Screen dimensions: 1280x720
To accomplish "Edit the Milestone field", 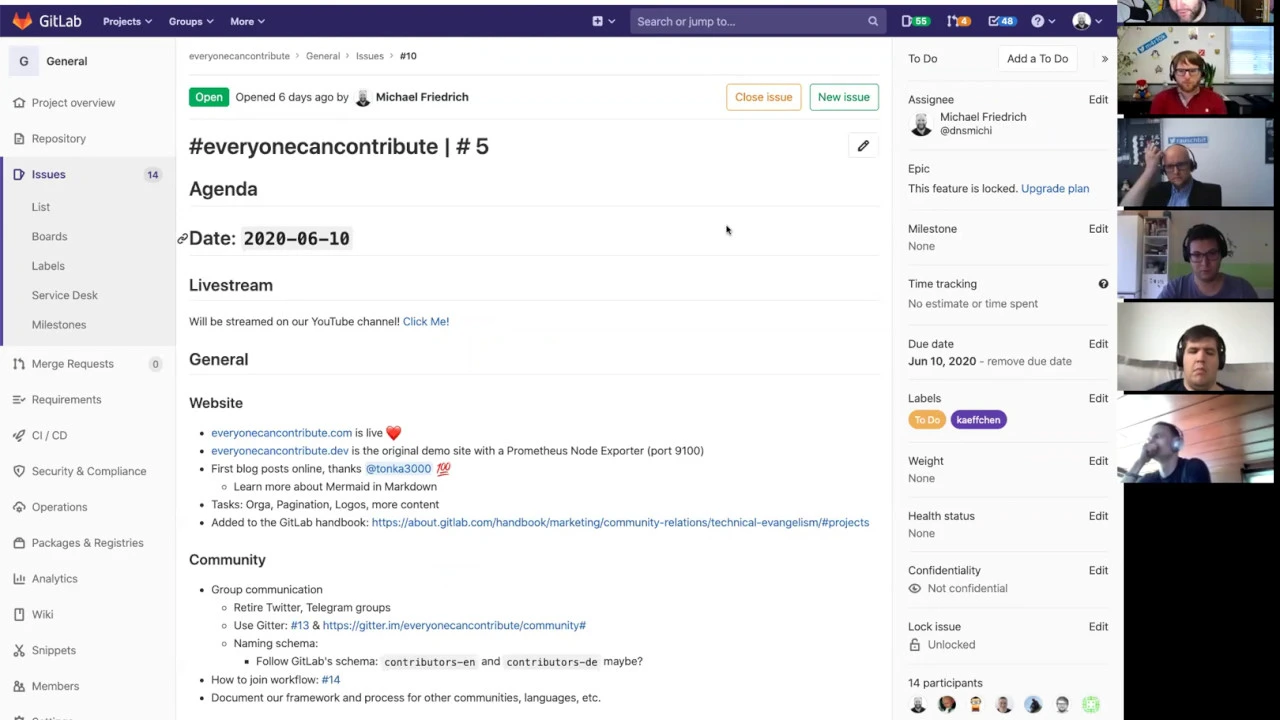I will [1098, 229].
